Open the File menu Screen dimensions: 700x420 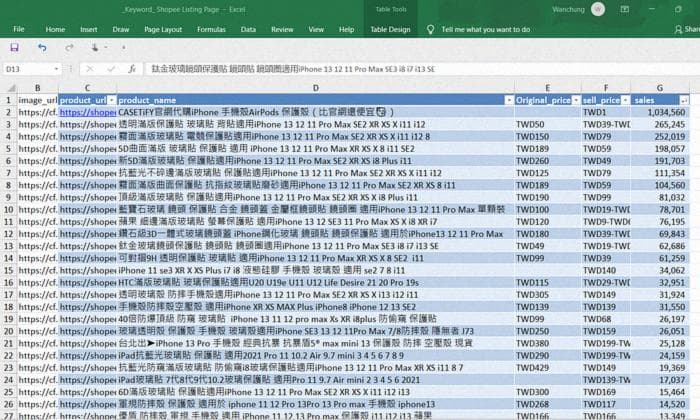coord(19,29)
